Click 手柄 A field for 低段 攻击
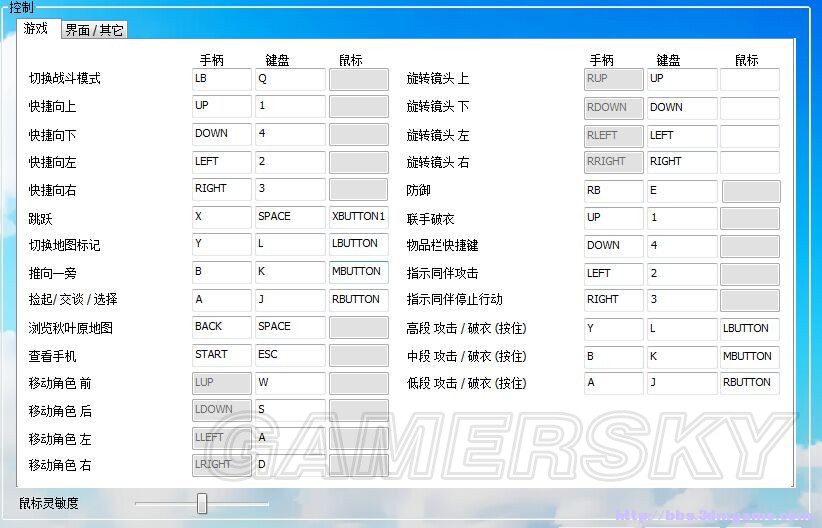 (x=614, y=383)
